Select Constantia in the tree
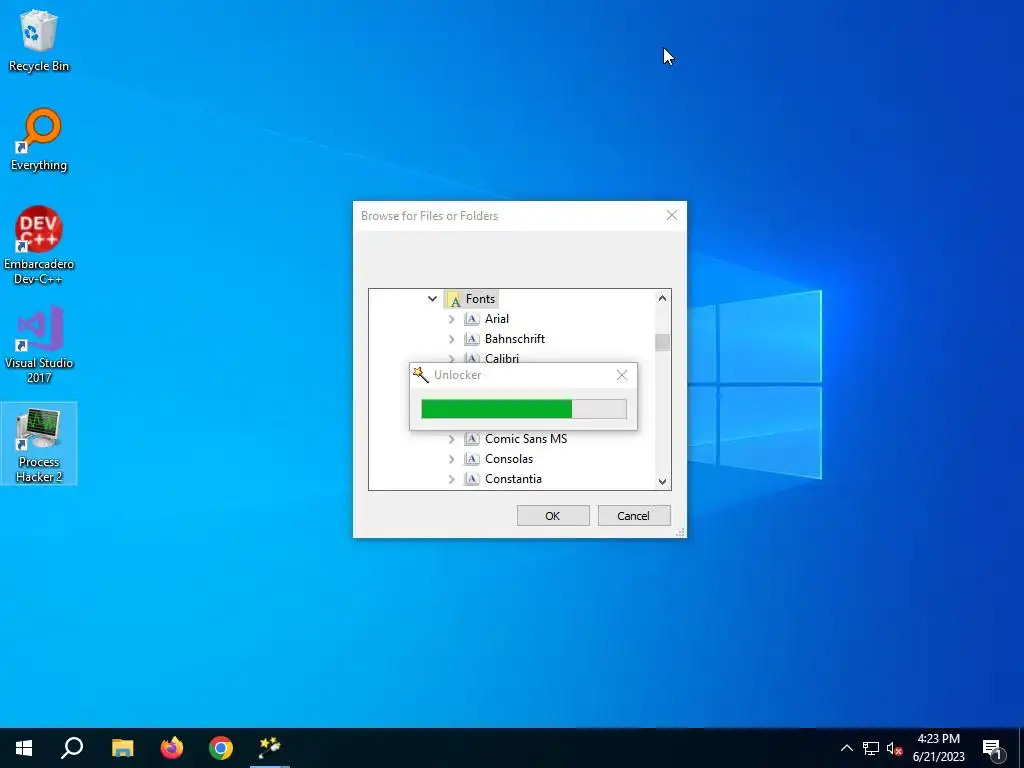 coord(513,479)
